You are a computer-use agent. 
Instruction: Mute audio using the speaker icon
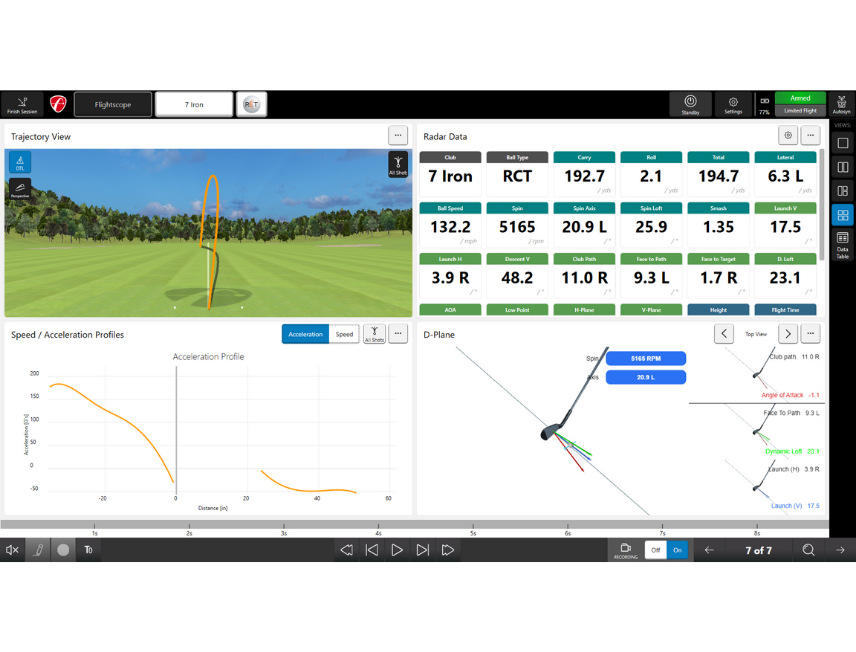(13, 549)
